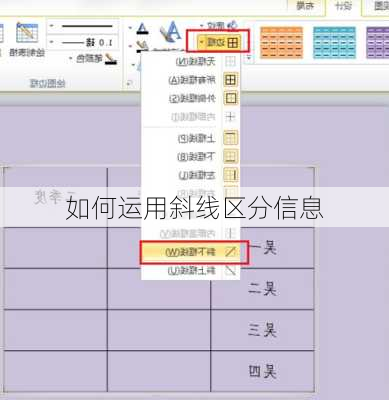
Task: Click the diagonal-down icon beside 斜下框线
Action: 230,252
